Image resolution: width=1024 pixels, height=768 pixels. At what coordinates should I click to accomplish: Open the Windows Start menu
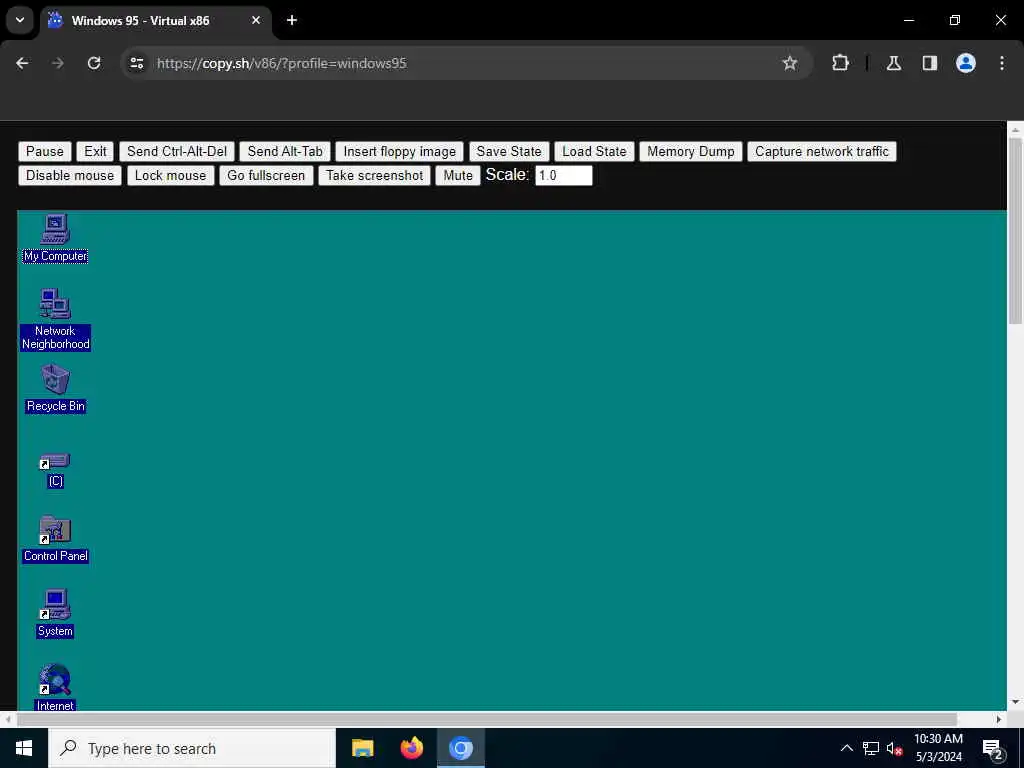pyautogui.click(x=24, y=748)
